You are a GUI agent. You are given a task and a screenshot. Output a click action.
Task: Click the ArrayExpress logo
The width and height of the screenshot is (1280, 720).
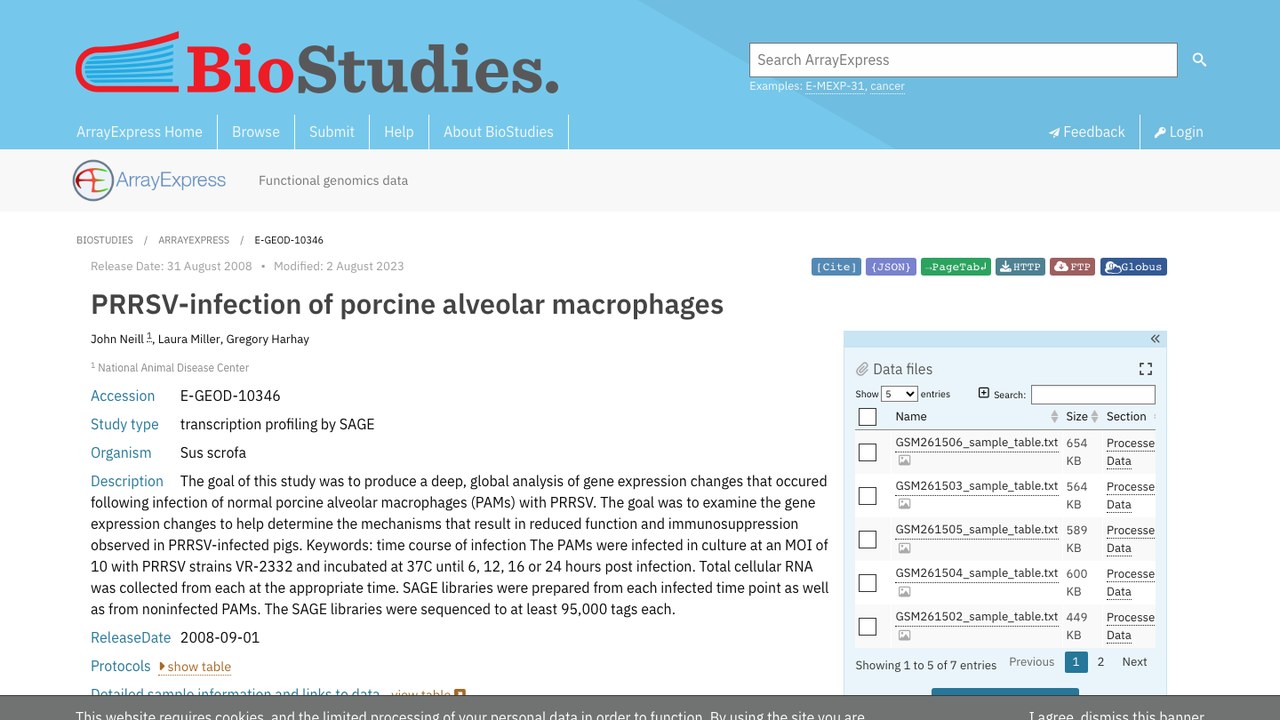click(x=150, y=181)
